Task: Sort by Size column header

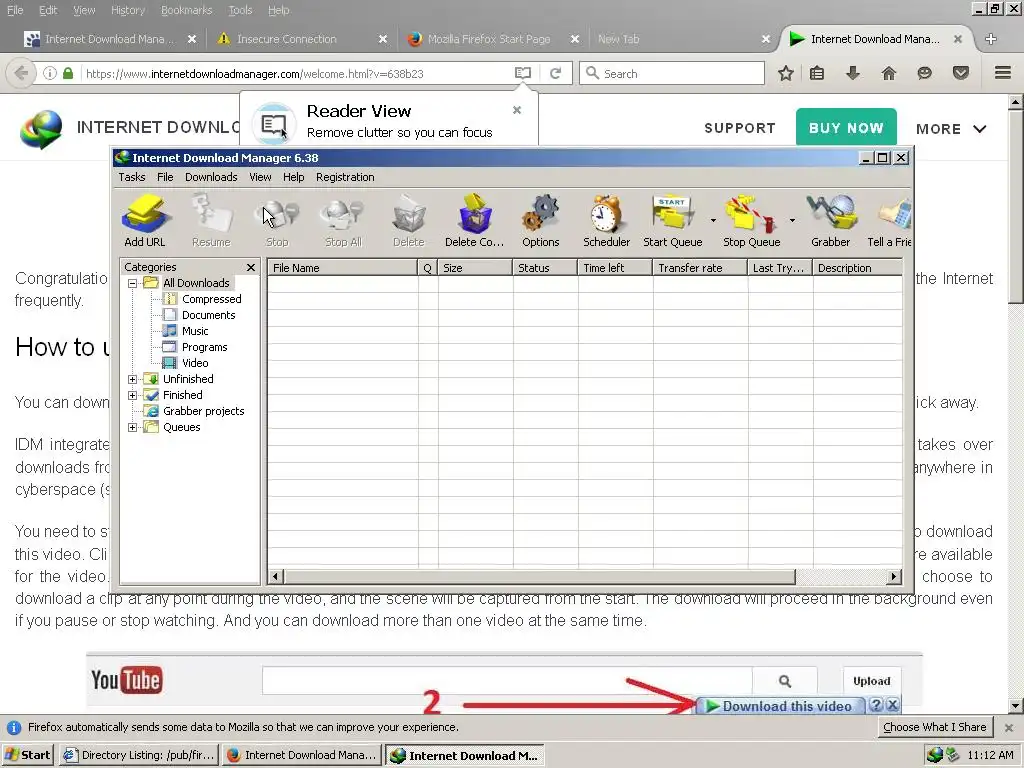Action: coord(475,268)
